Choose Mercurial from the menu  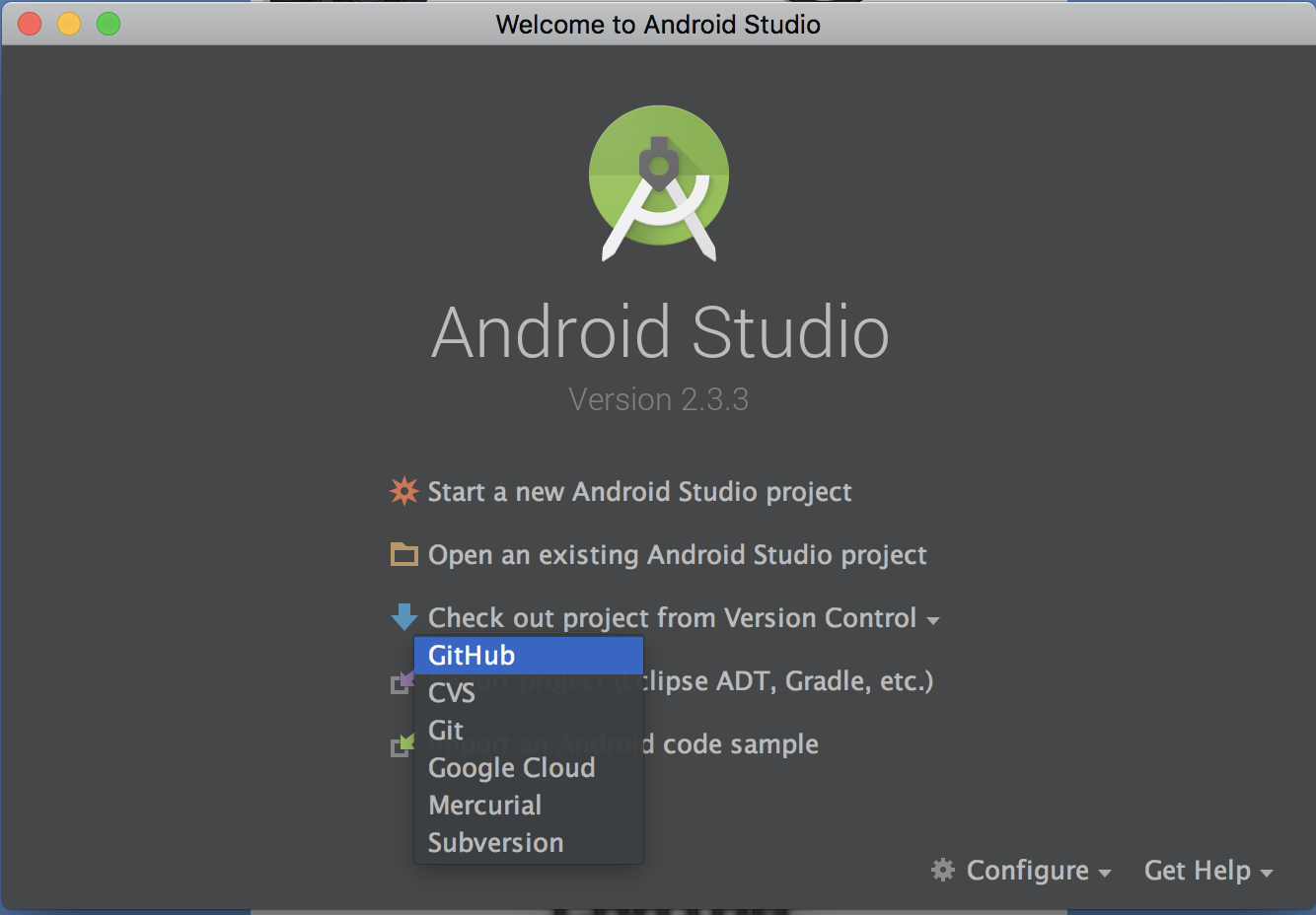point(484,805)
